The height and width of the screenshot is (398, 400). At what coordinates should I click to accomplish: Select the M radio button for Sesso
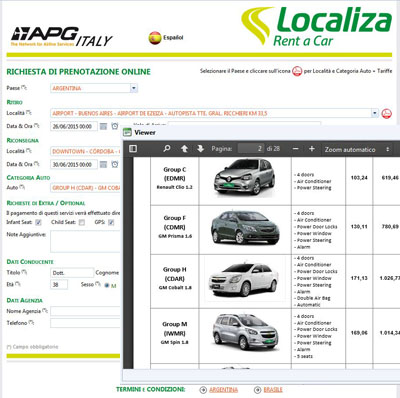tap(107, 286)
